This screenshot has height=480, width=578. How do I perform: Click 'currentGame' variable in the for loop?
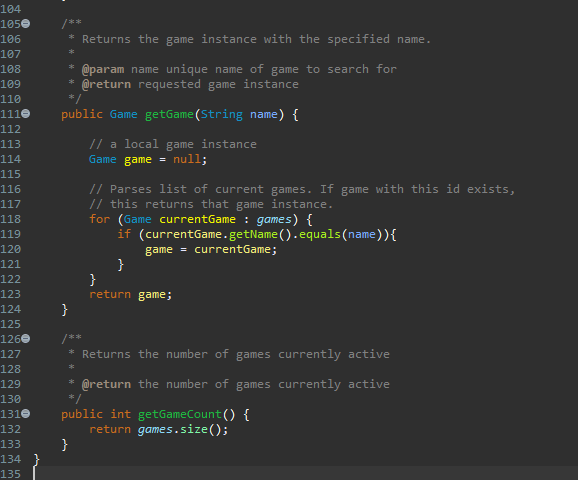coord(197,219)
